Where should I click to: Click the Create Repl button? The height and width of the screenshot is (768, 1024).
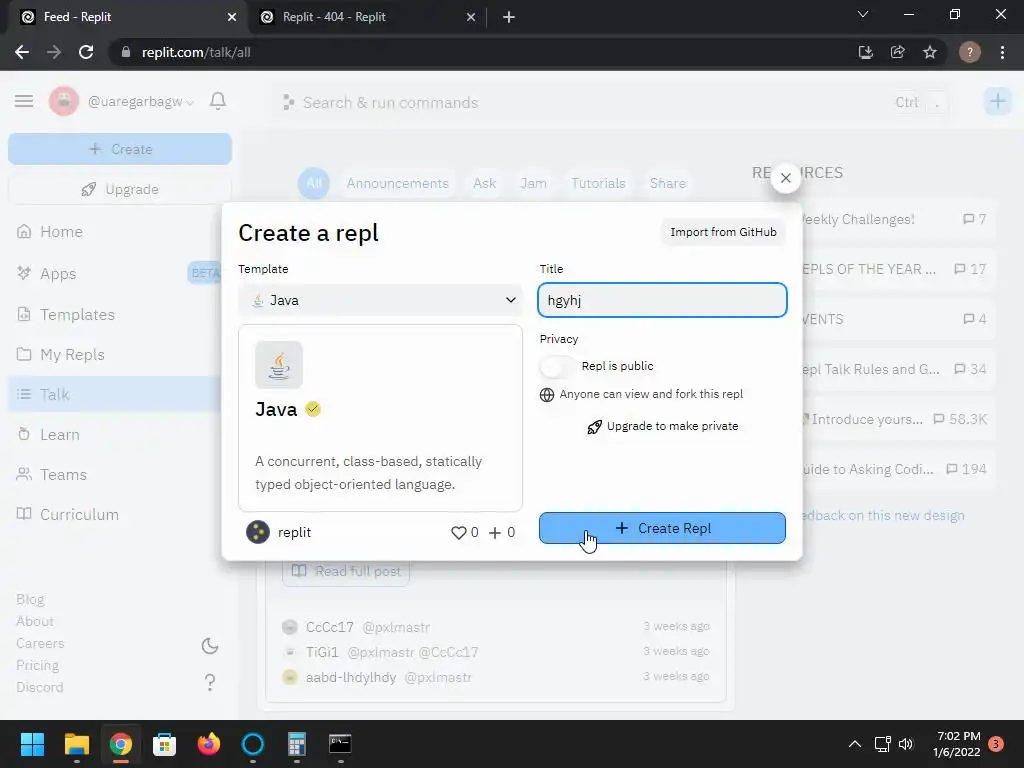(x=662, y=528)
